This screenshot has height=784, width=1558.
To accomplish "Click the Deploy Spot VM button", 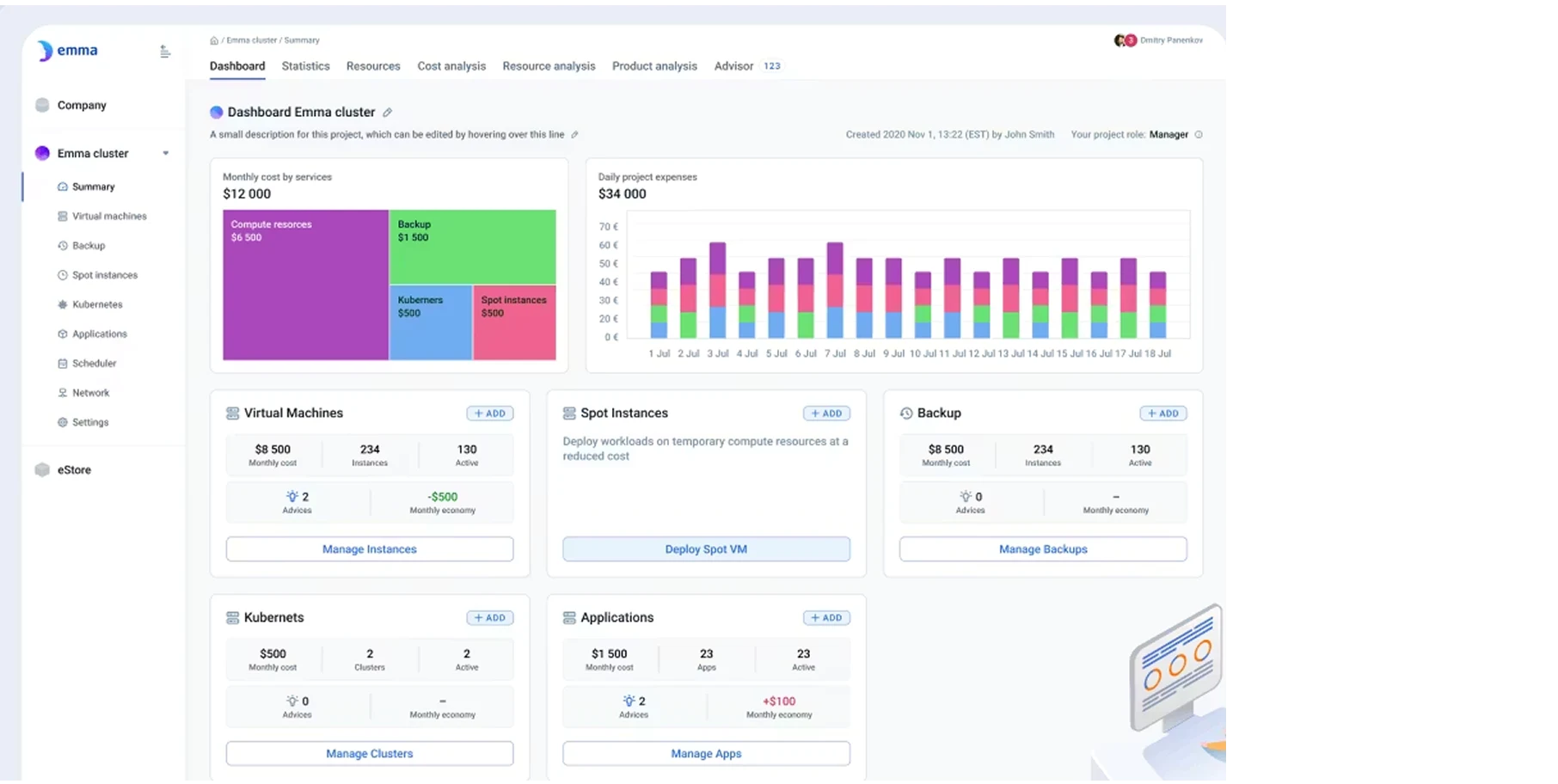I will tap(706, 549).
